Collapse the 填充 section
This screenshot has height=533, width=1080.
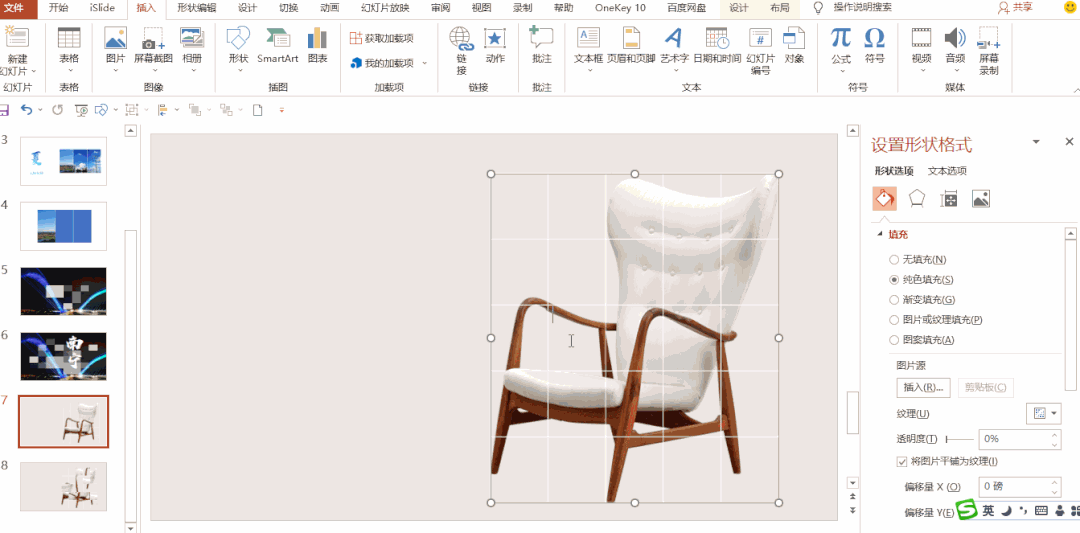click(x=880, y=235)
